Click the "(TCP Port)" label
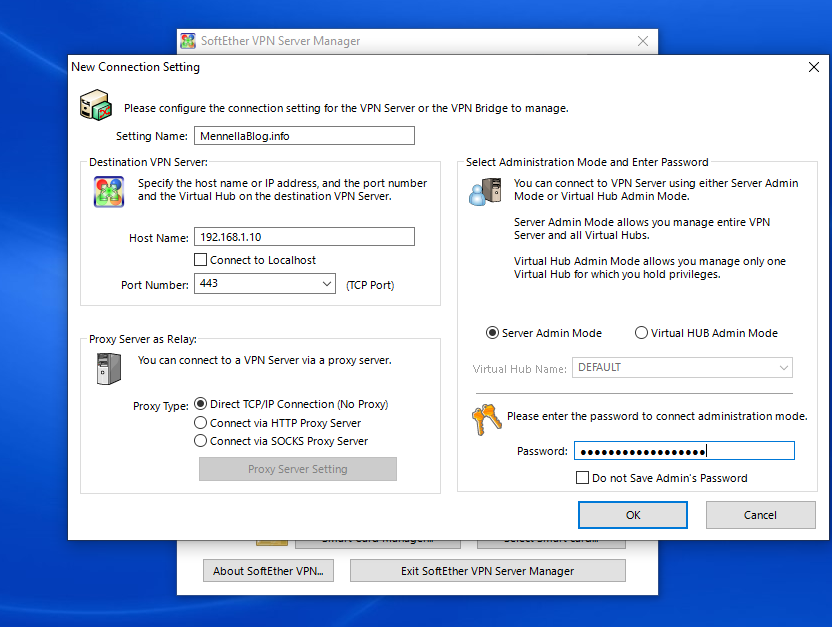Screen dimensions: 832x627 coord(370,285)
